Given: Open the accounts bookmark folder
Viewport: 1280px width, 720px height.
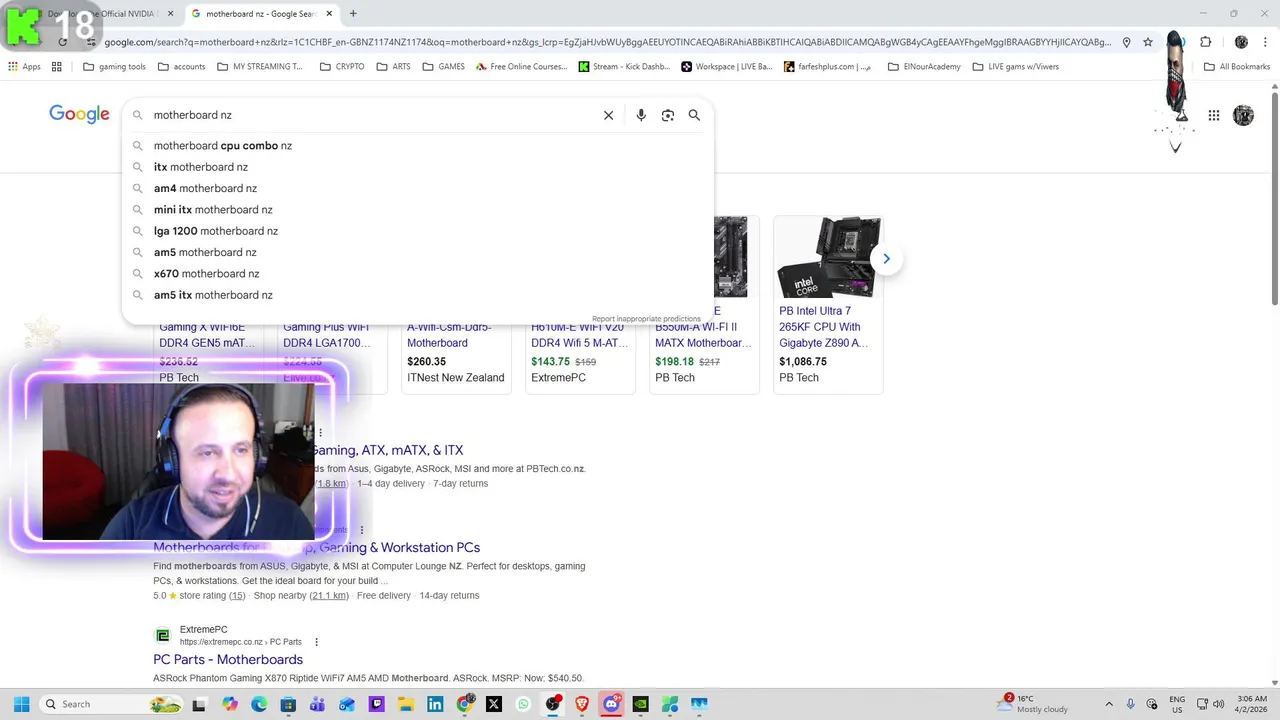Looking at the screenshot, I should 180,67.
